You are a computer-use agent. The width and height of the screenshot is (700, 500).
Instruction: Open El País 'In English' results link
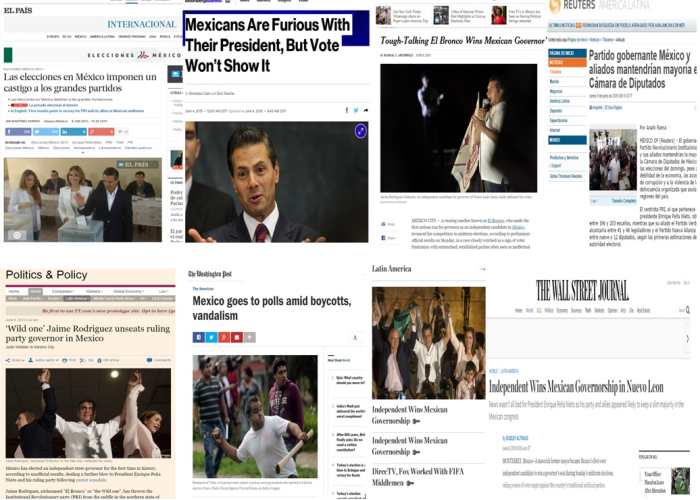pos(77,111)
